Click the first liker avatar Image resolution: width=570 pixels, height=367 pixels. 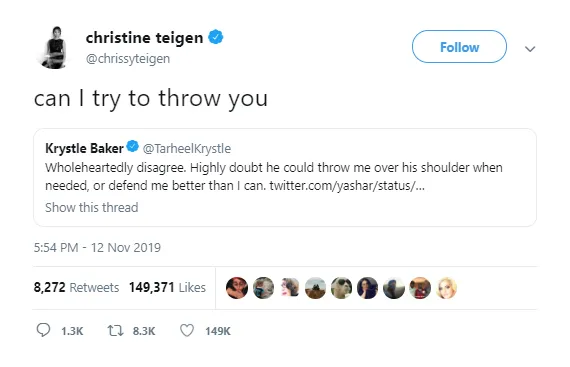(237, 288)
